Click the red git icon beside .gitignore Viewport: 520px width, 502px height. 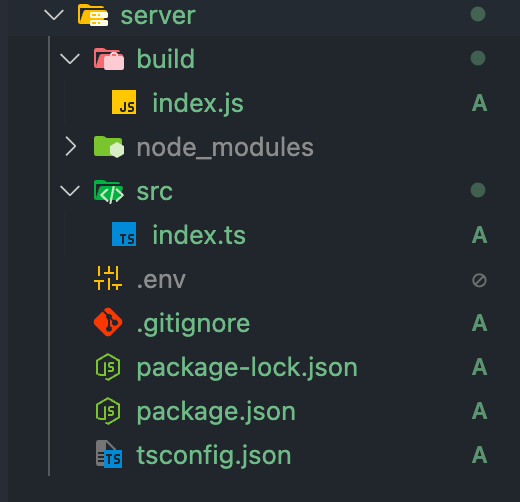click(x=108, y=322)
